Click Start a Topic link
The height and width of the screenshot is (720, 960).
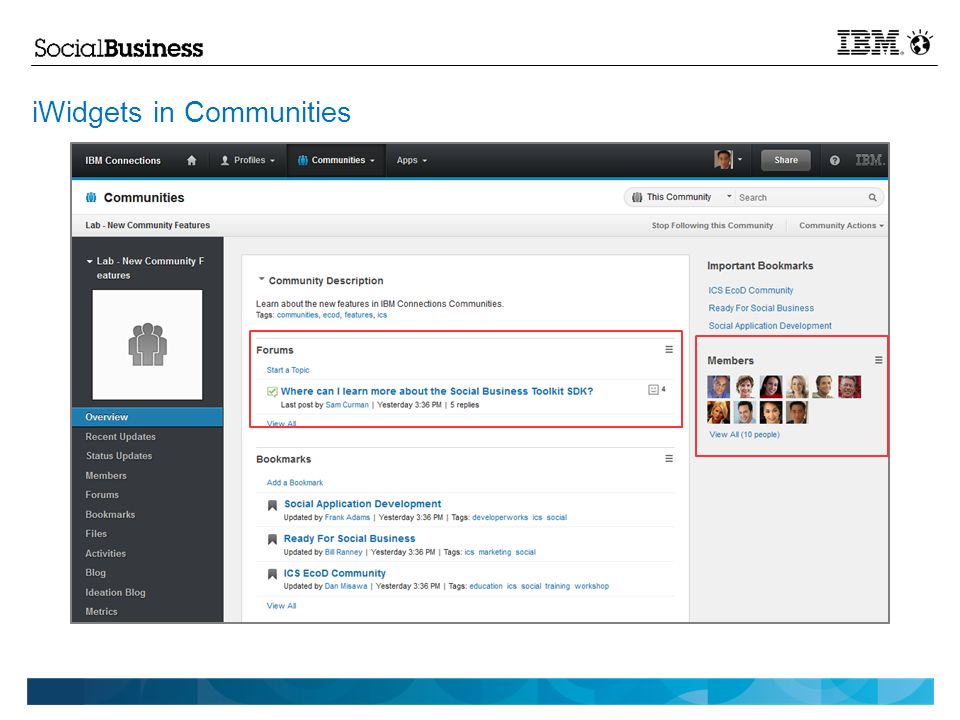(x=288, y=370)
